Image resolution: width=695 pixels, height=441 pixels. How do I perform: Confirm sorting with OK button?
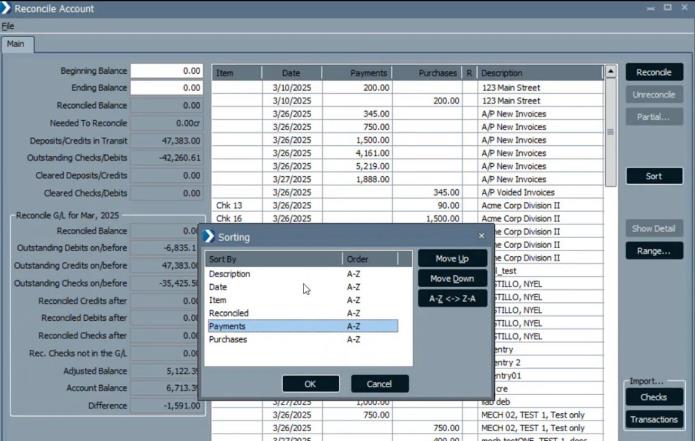tap(310, 384)
